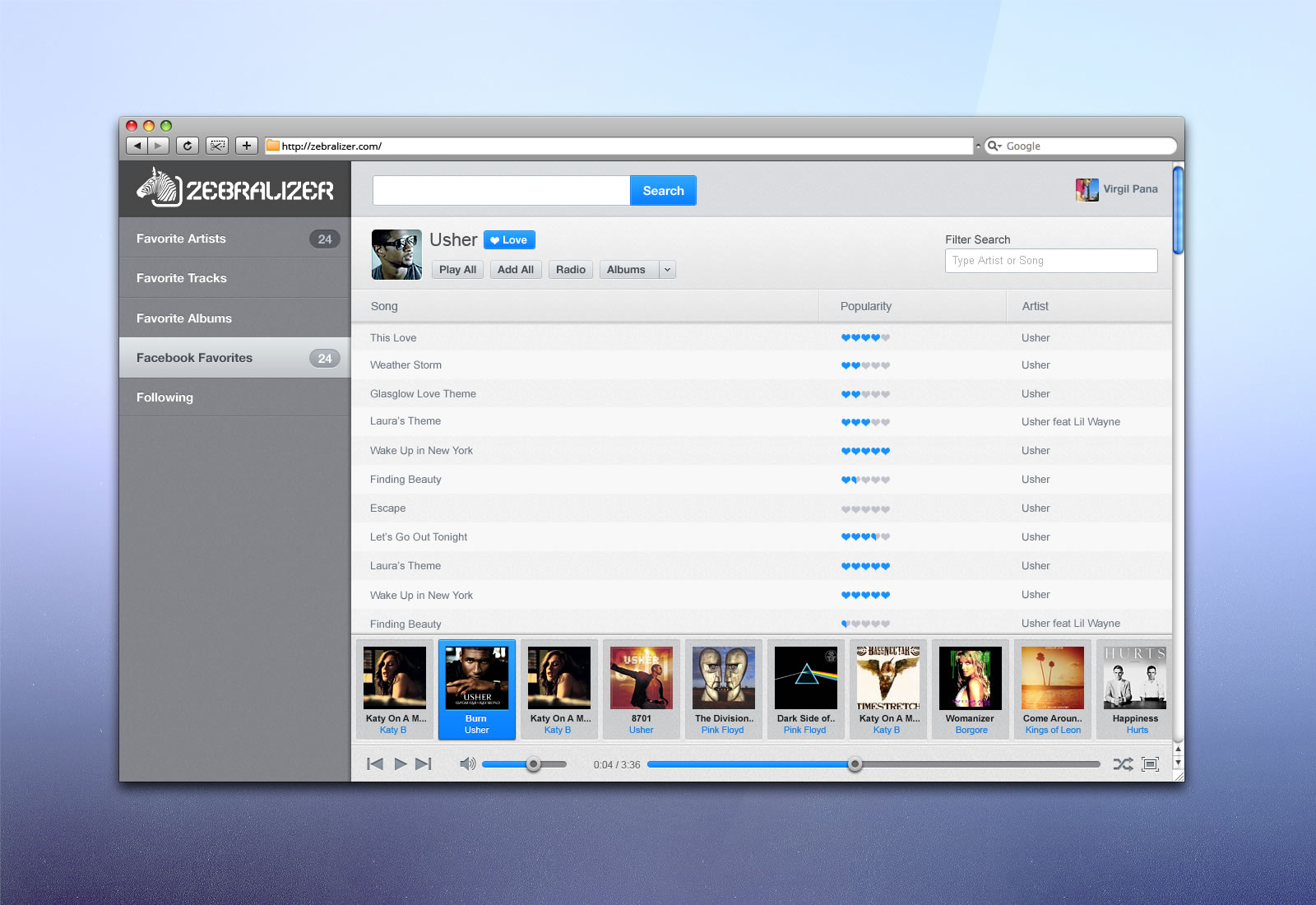Toggle shuffle playback

coord(1123,764)
